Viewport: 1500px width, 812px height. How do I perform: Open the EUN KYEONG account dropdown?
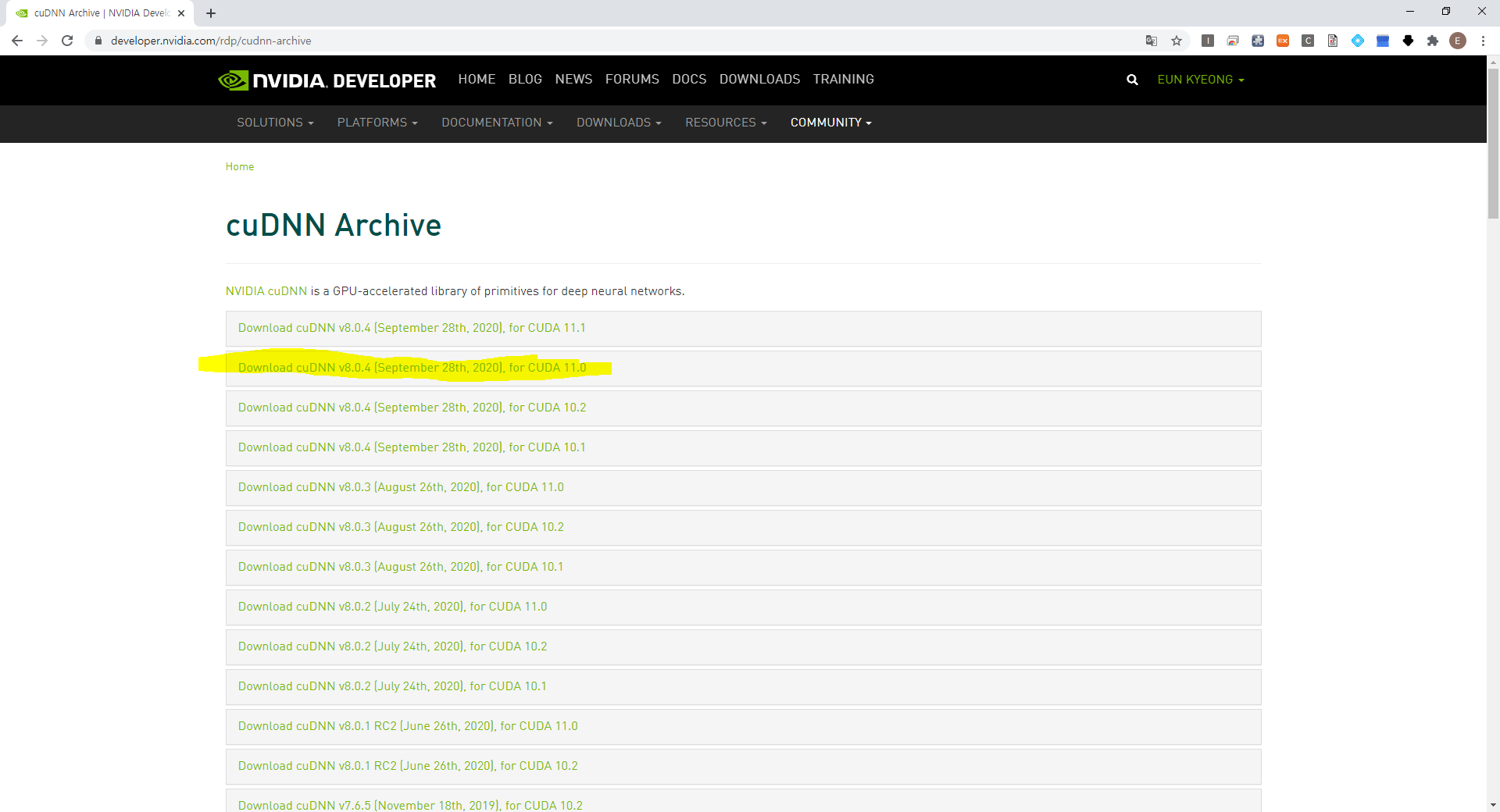pos(1201,80)
